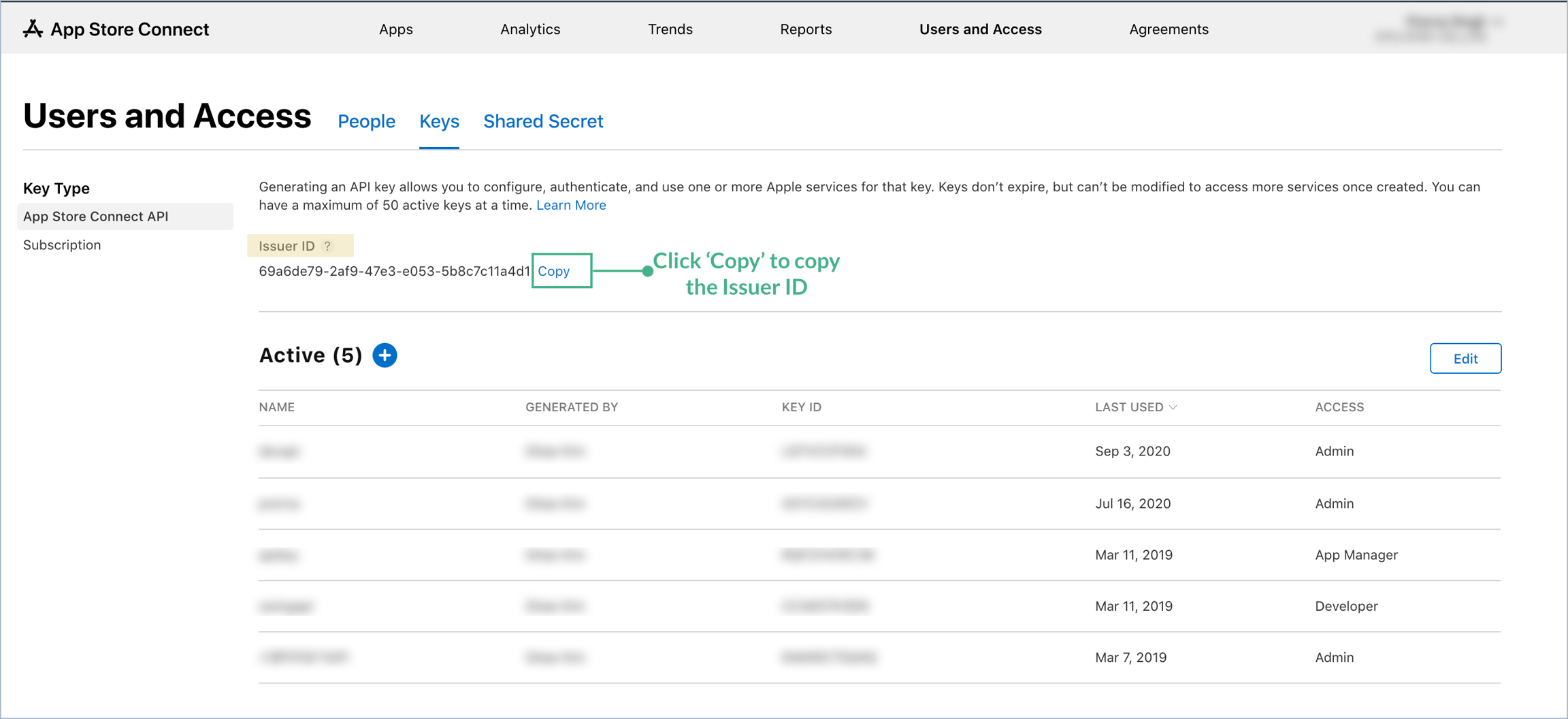The image size is (1568, 719).
Task: Open the Agreements page
Action: [1168, 29]
